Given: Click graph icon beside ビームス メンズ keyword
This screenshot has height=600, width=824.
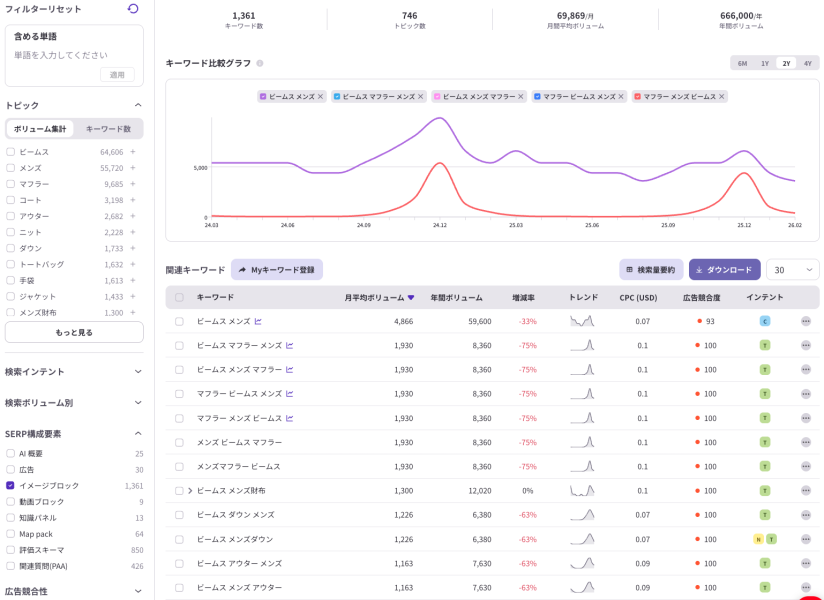Looking at the screenshot, I should [258, 321].
